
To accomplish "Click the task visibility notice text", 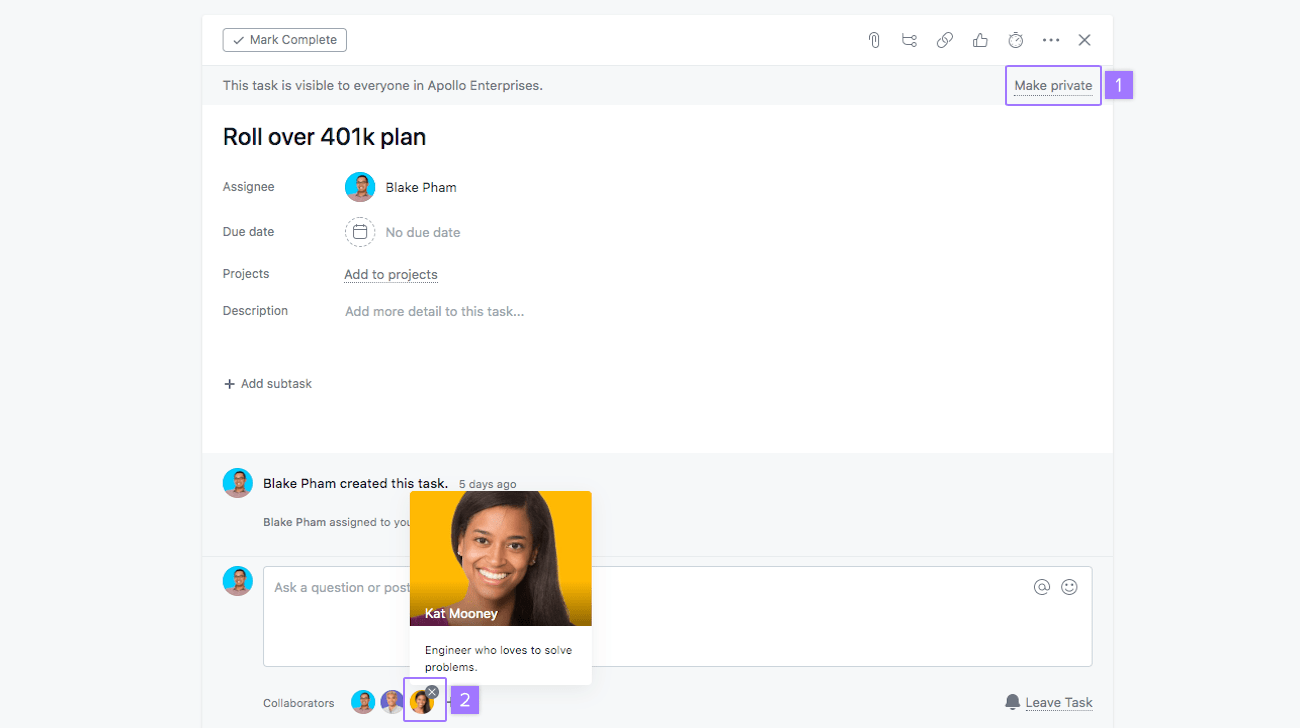I will (383, 85).
